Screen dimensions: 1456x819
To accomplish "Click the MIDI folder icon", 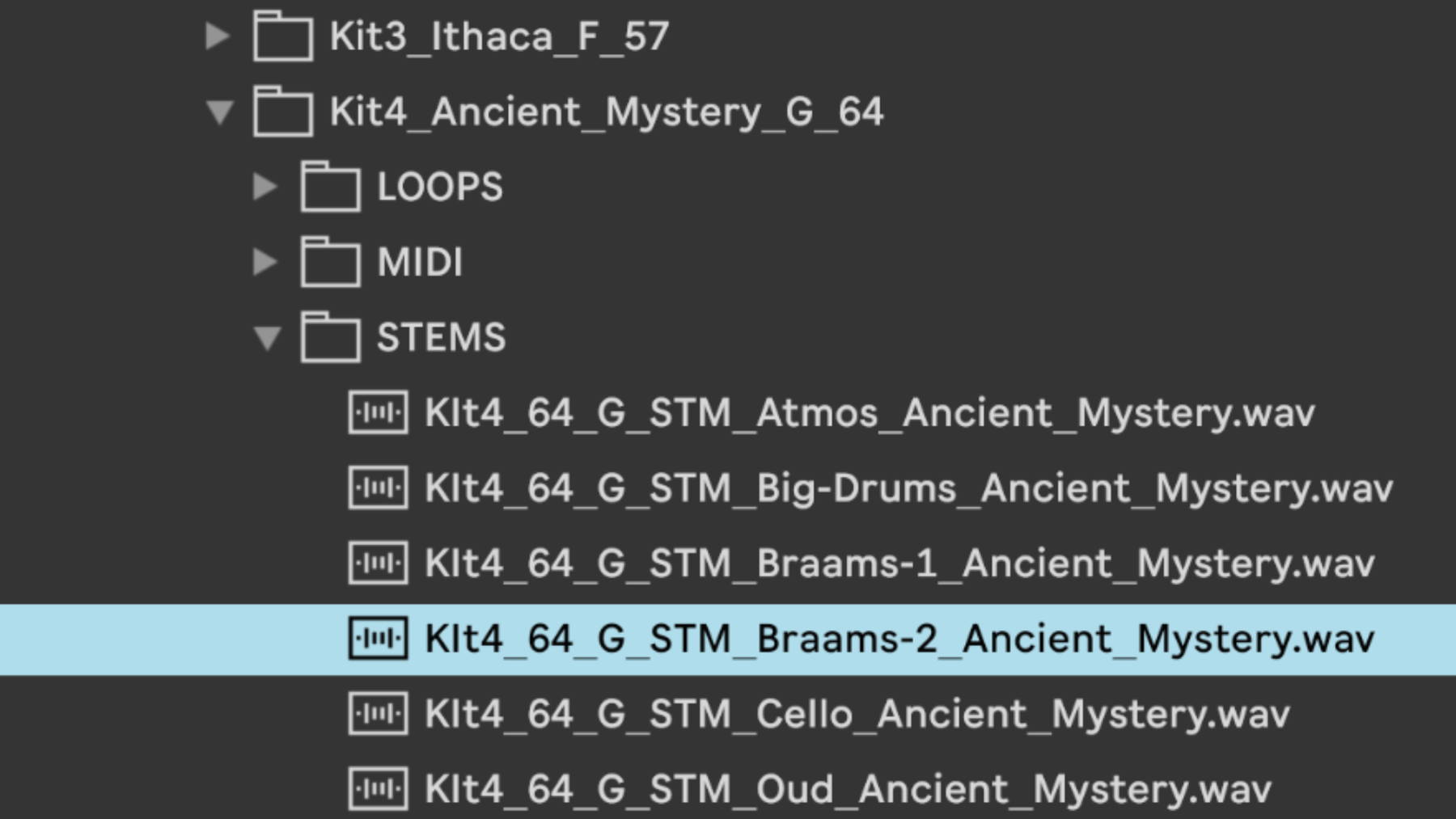I will (330, 261).
